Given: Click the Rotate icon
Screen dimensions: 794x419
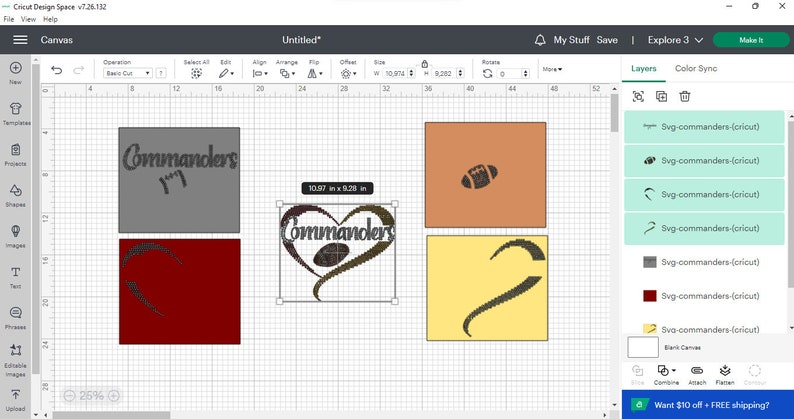Looking at the screenshot, I should point(487,73).
